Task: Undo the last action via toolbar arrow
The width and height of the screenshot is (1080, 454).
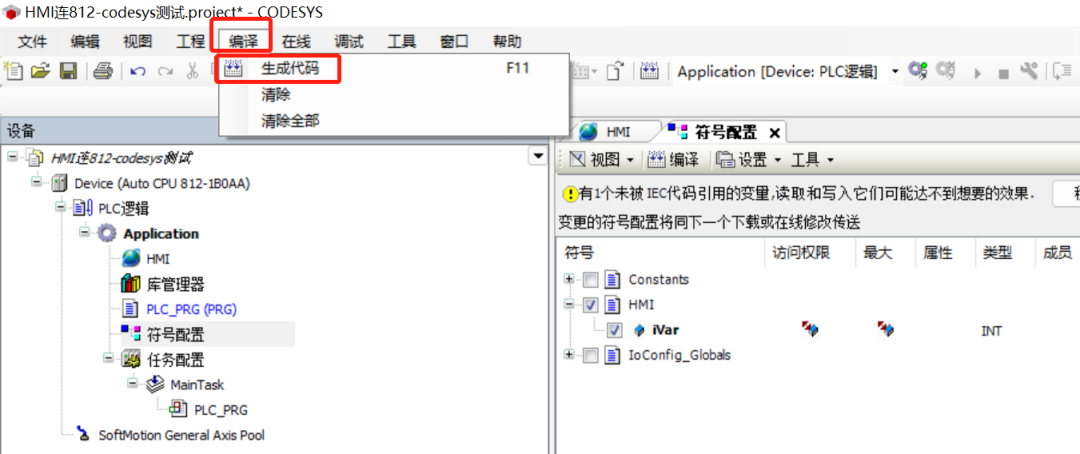Action: (137, 72)
